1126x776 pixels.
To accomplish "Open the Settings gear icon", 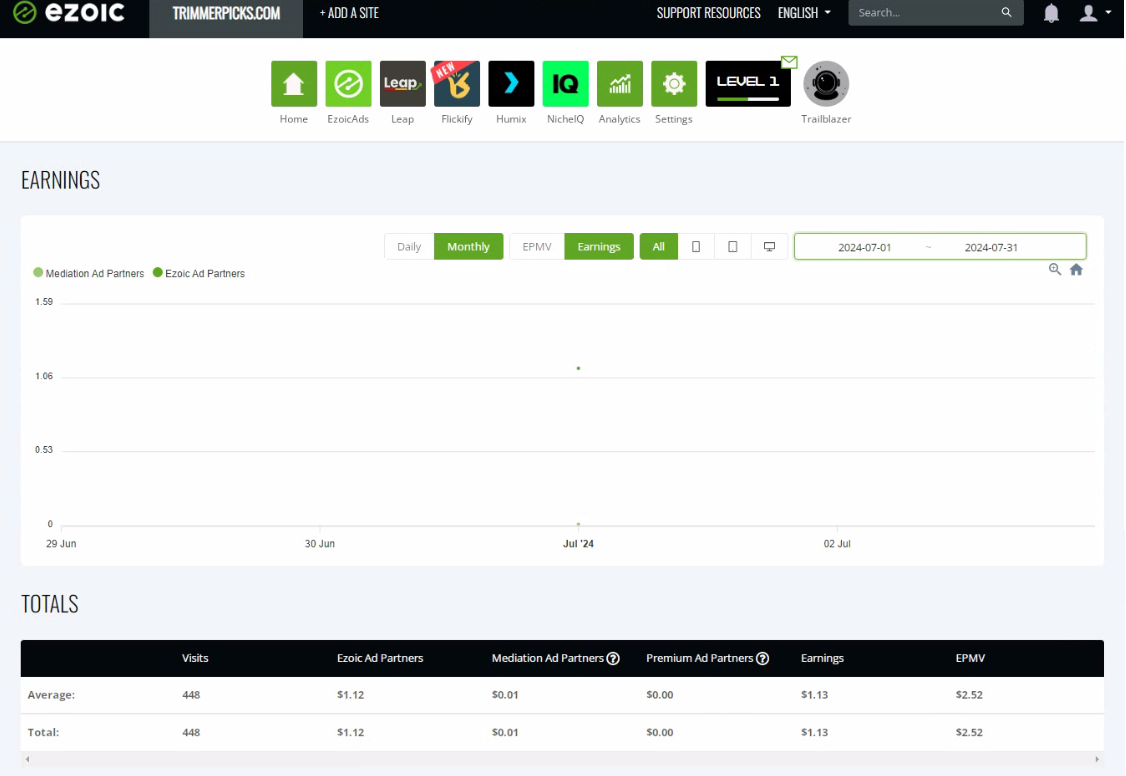I will coord(674,84).
